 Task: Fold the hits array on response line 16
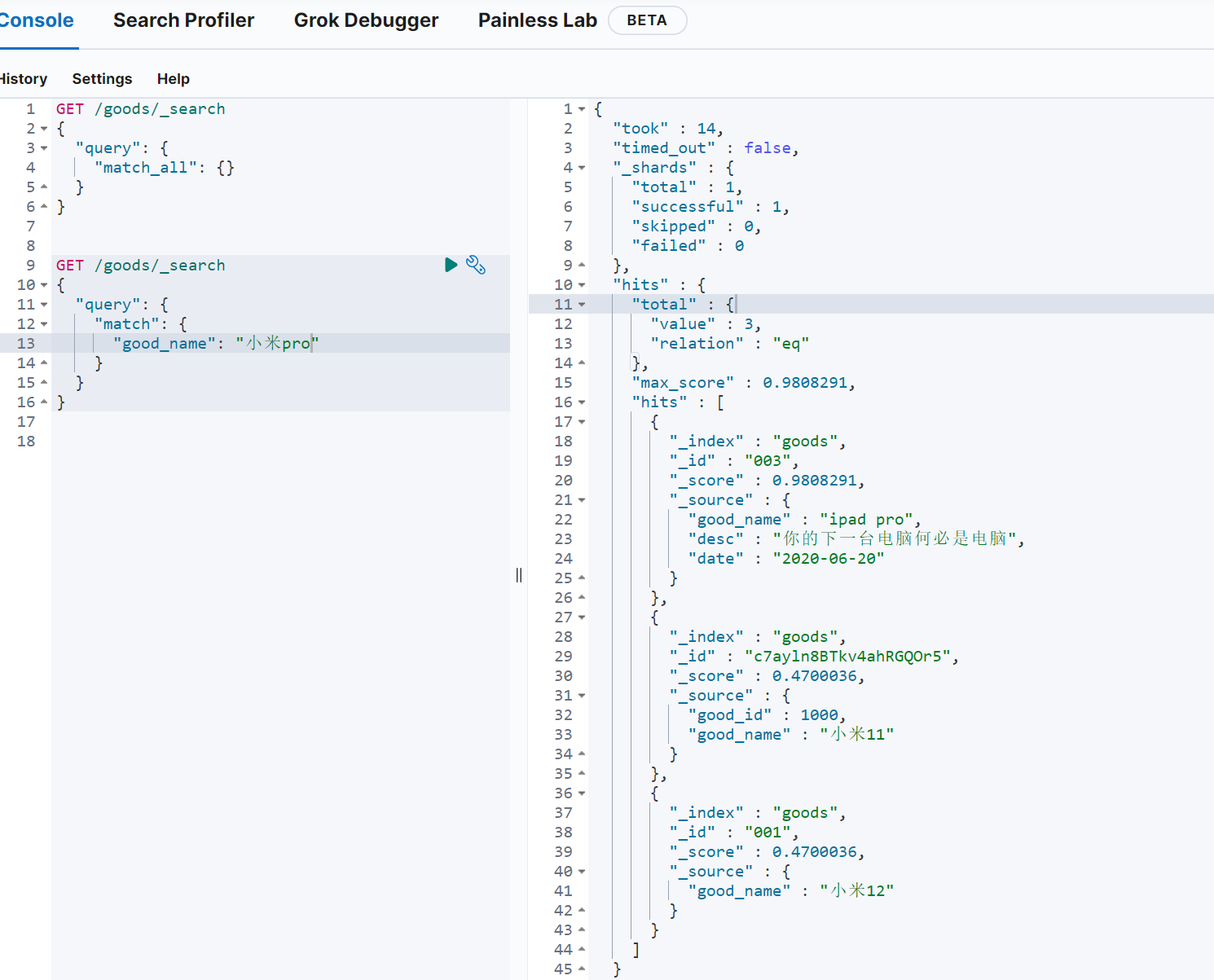click(x=582, y=402)
